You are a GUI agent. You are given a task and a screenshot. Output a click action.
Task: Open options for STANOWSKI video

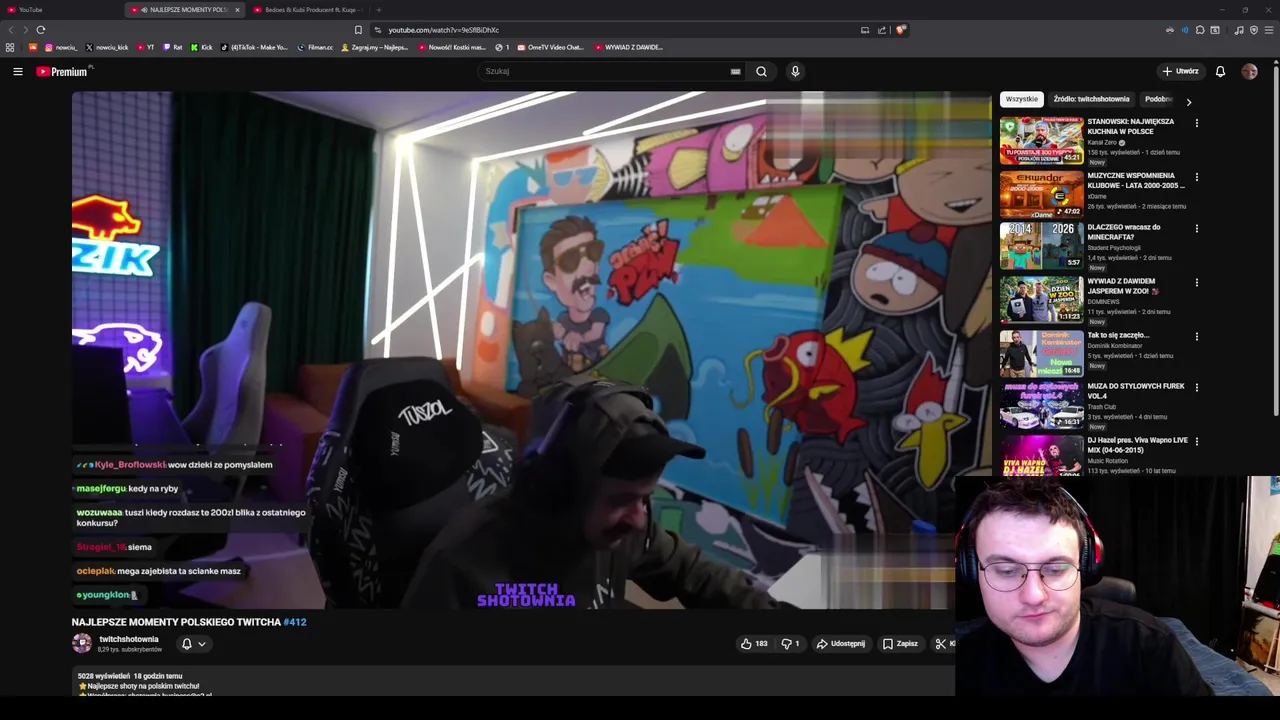1197,123
